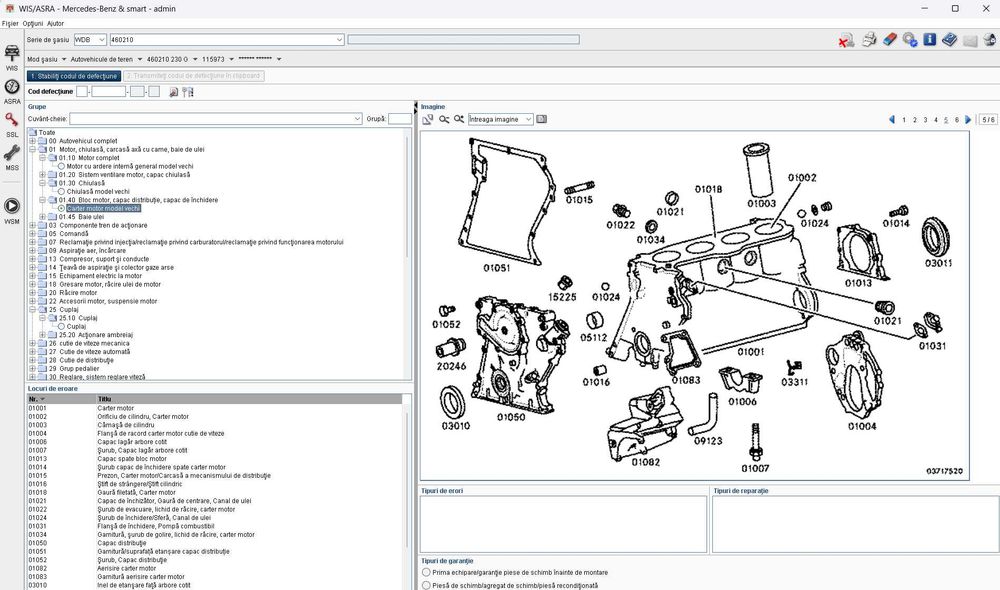Zoom in the parts image
This screenshot has height=590, width=1000.
459,119
